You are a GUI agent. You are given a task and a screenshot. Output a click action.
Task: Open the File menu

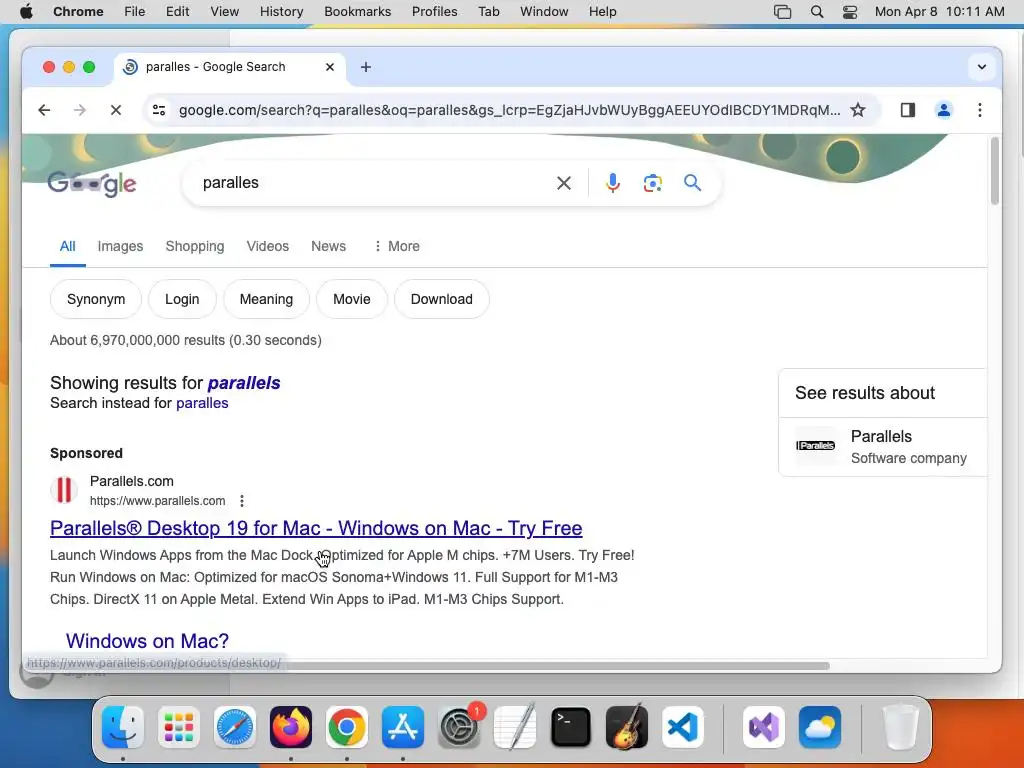point(135,11)
